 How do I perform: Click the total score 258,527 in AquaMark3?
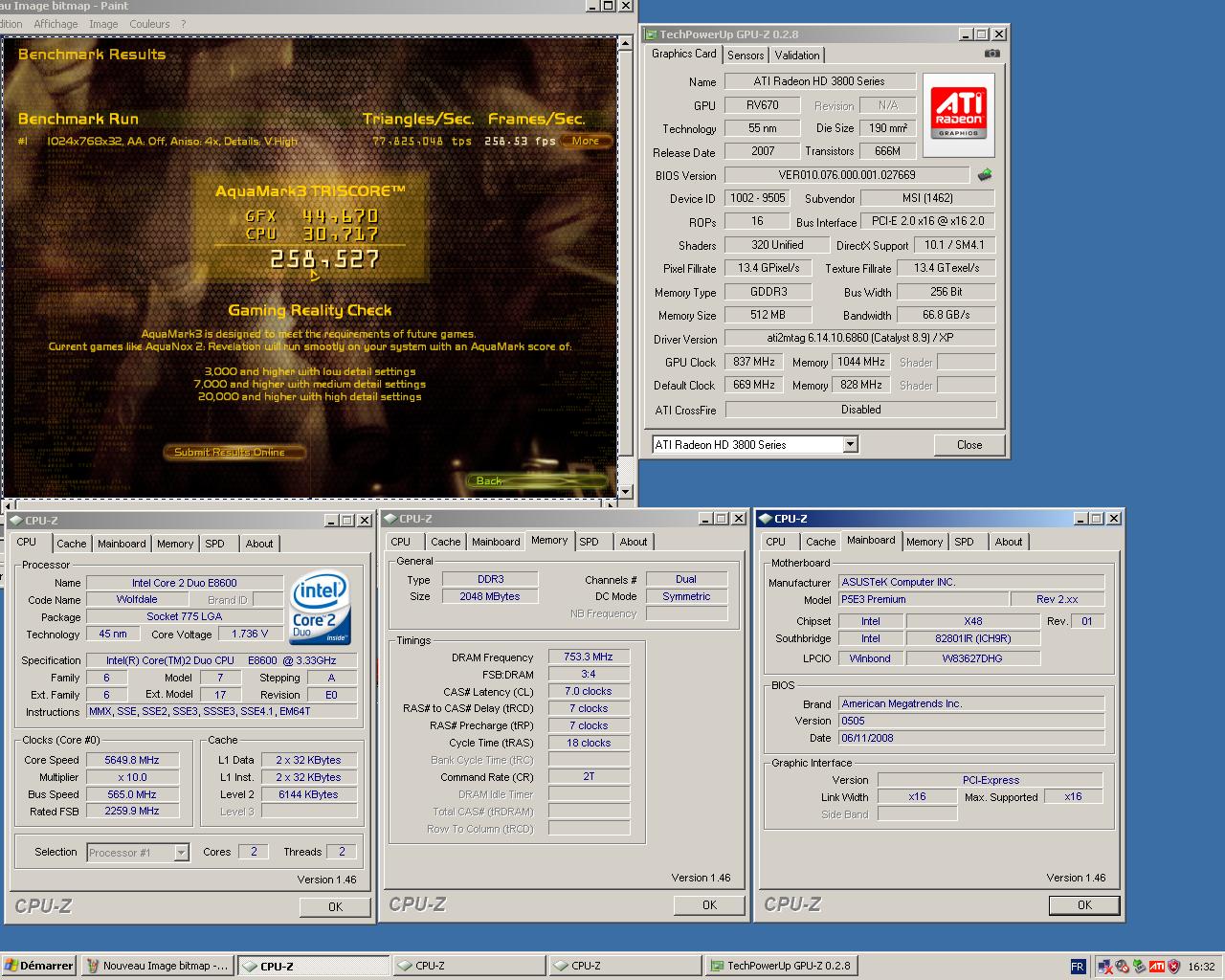coord(324,259)
